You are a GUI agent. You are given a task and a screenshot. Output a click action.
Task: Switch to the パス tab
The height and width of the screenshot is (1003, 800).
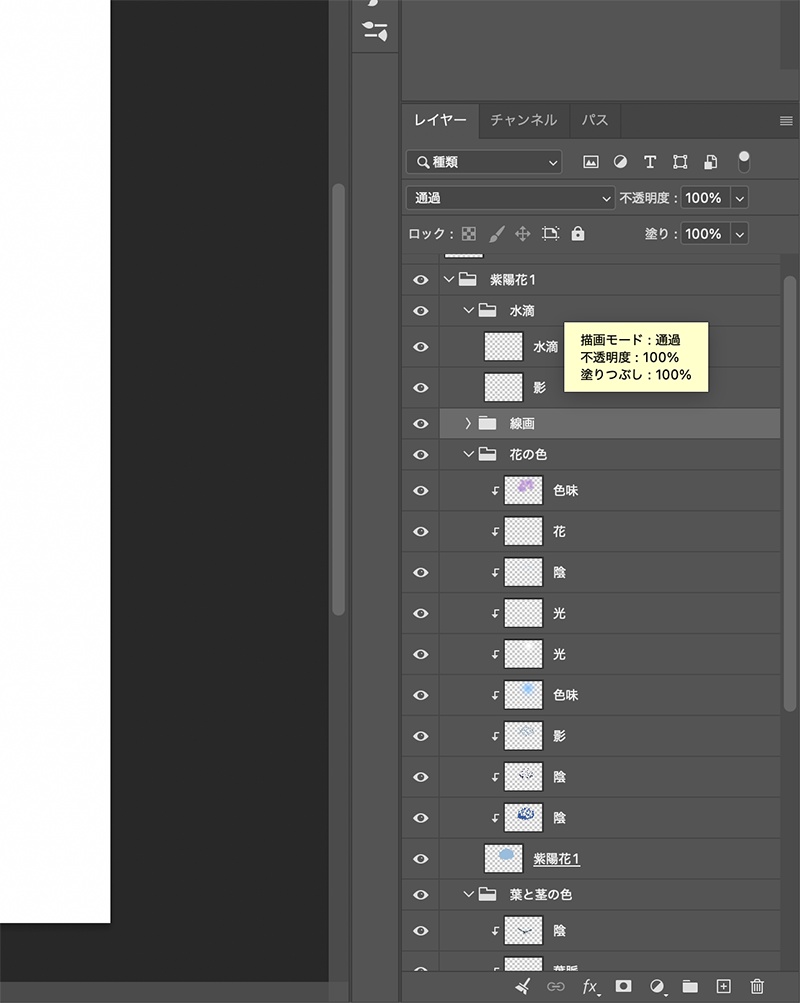pyautogui.click(x=595, y=120)
